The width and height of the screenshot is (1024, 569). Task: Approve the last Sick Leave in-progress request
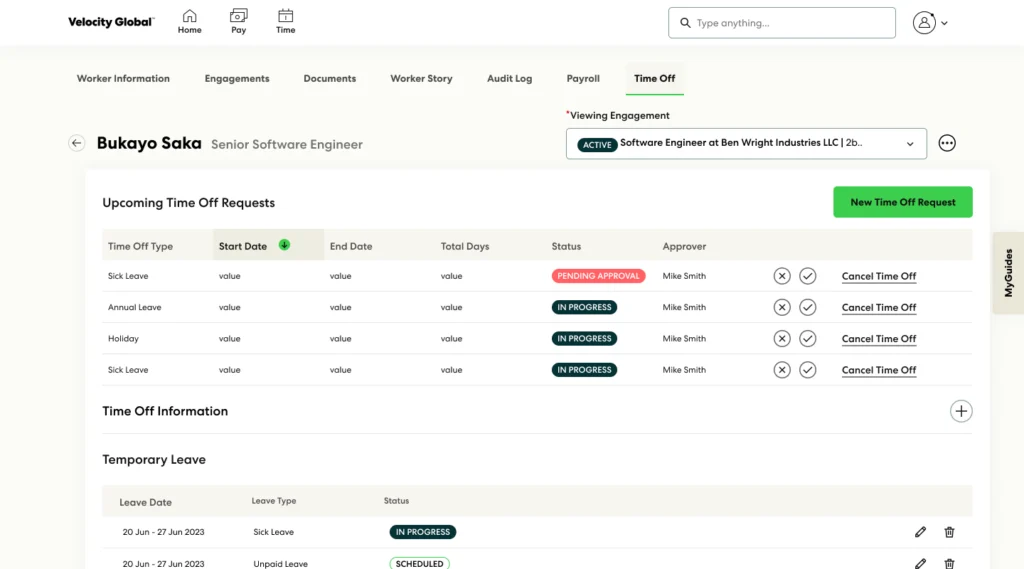click(808, 370)
